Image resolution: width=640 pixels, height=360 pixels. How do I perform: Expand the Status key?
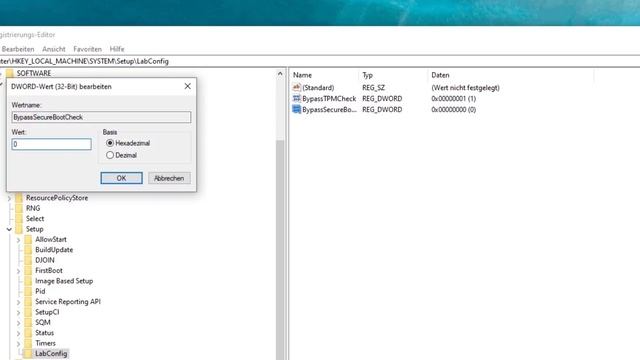click(x=18, y=333)
